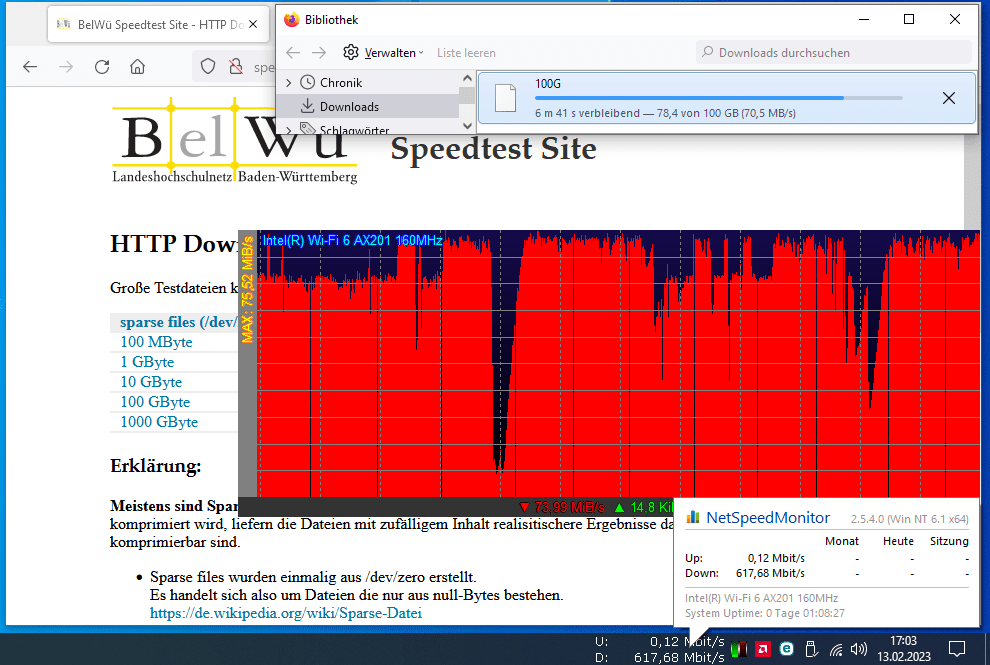Open the taskbar clock and date

click(x=904, y=649)
